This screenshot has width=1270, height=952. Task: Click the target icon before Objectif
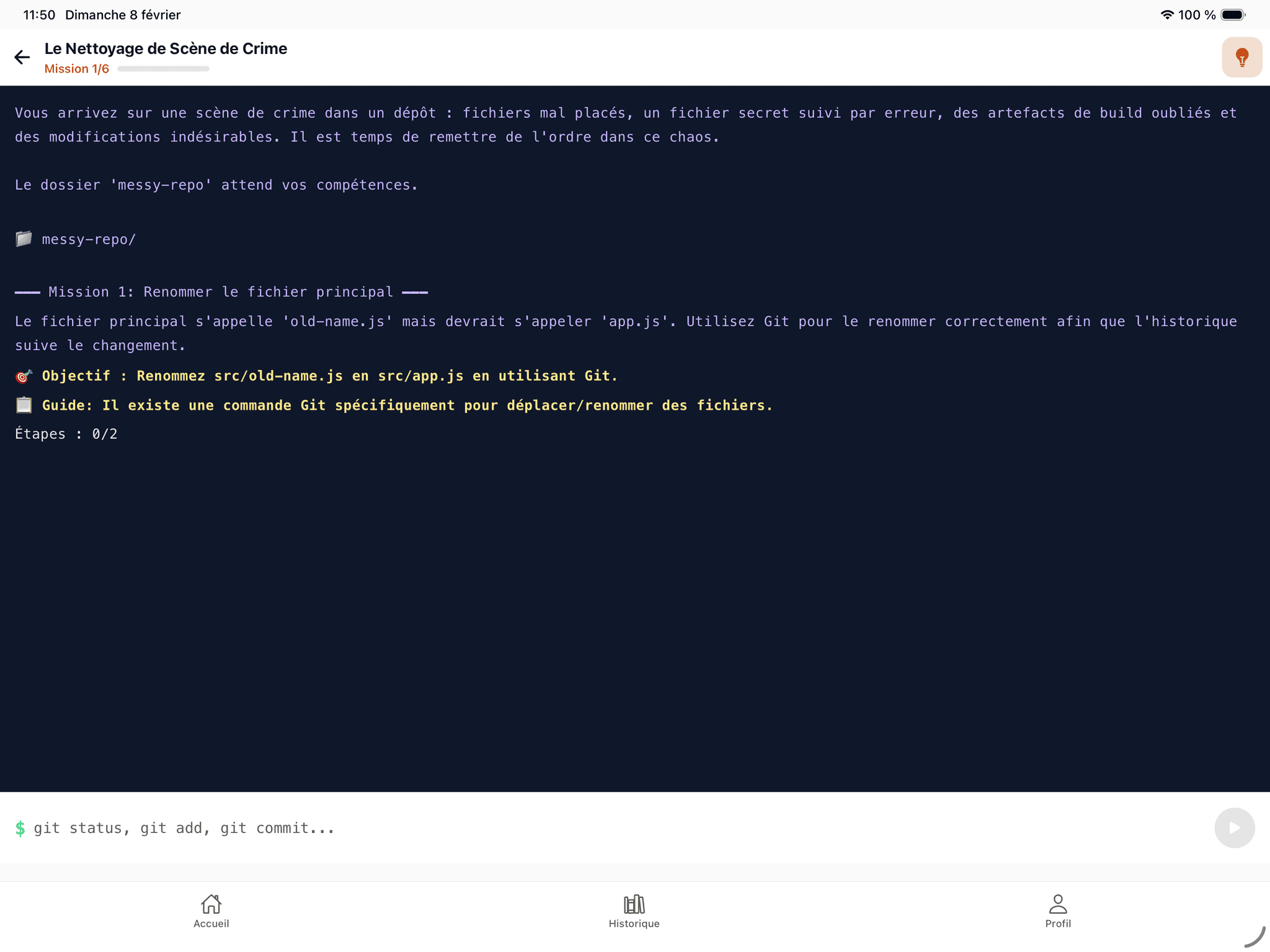coord(24,376)
